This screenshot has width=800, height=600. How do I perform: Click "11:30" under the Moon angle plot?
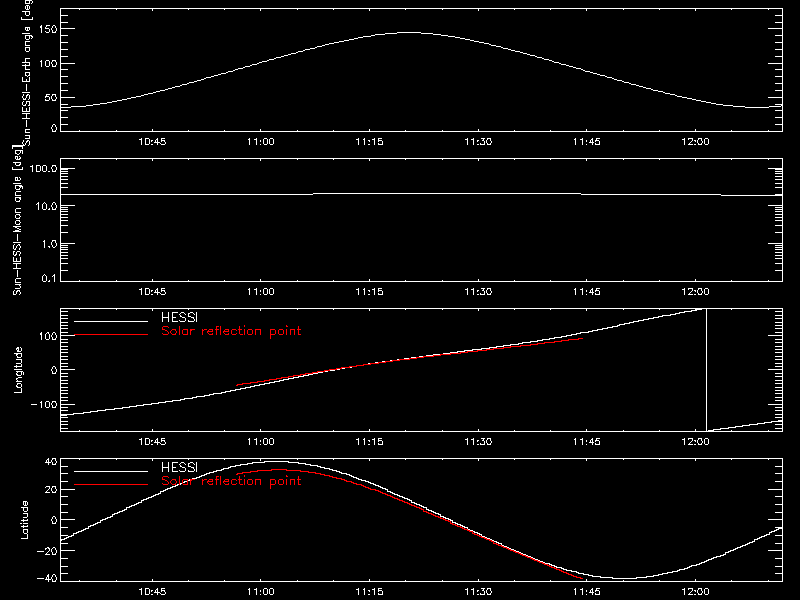[x=478, y=292]
